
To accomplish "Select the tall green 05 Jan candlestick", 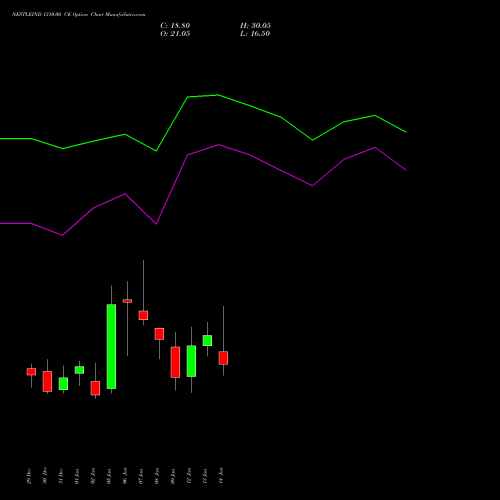I will 111,346.
